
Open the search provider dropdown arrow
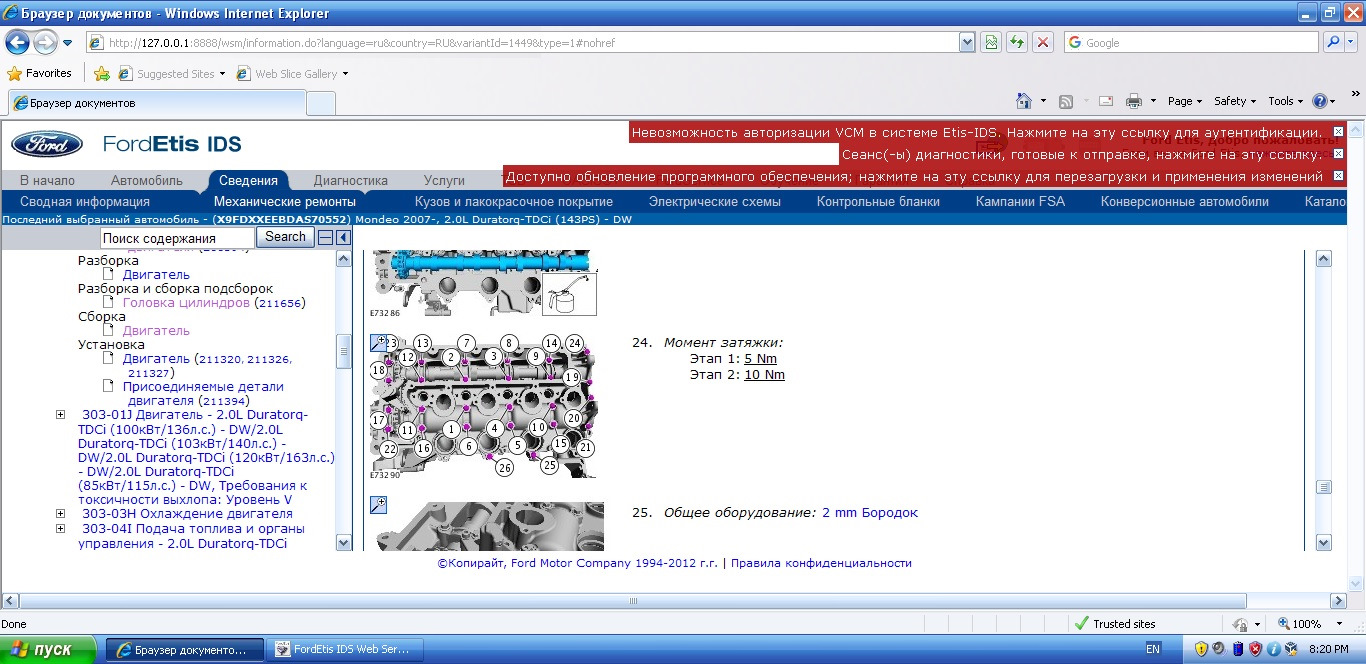(x=1352, y=43)
